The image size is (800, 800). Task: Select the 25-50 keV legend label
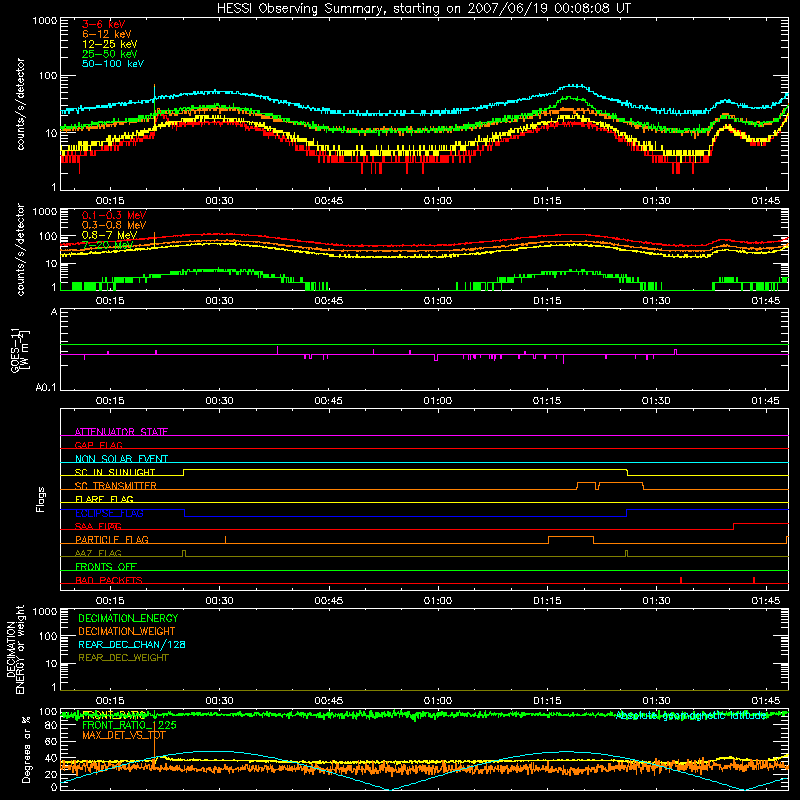coord(109,54)
